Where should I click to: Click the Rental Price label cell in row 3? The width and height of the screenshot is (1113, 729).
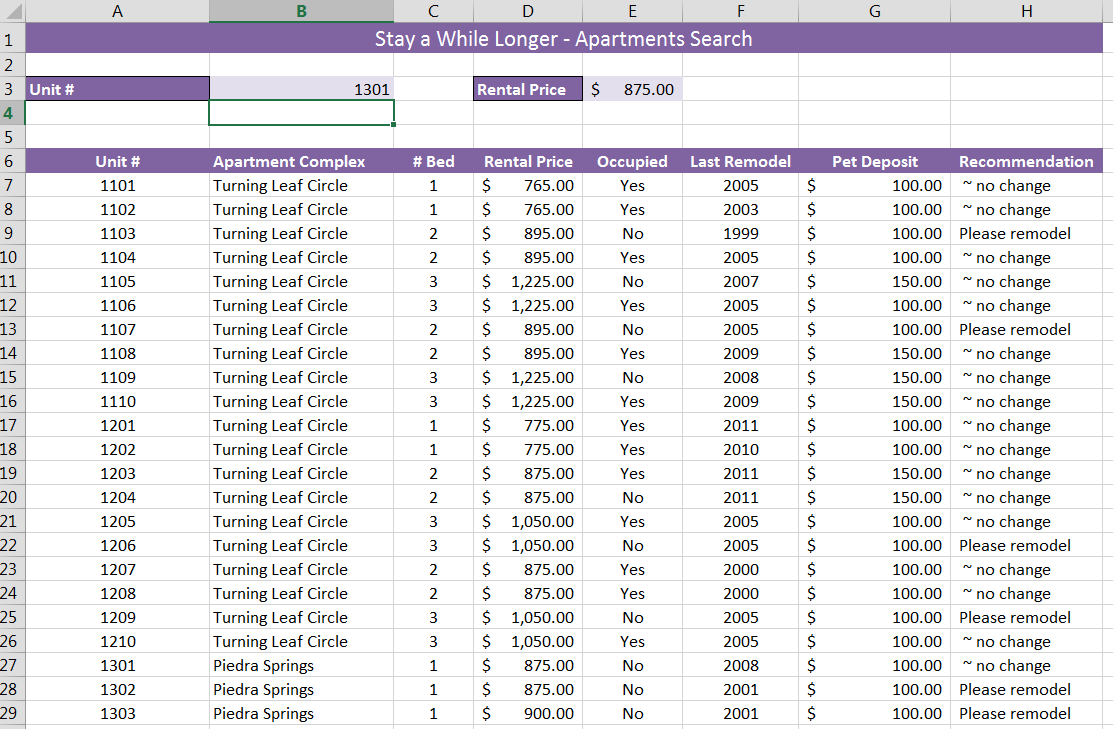pos(527,88)
